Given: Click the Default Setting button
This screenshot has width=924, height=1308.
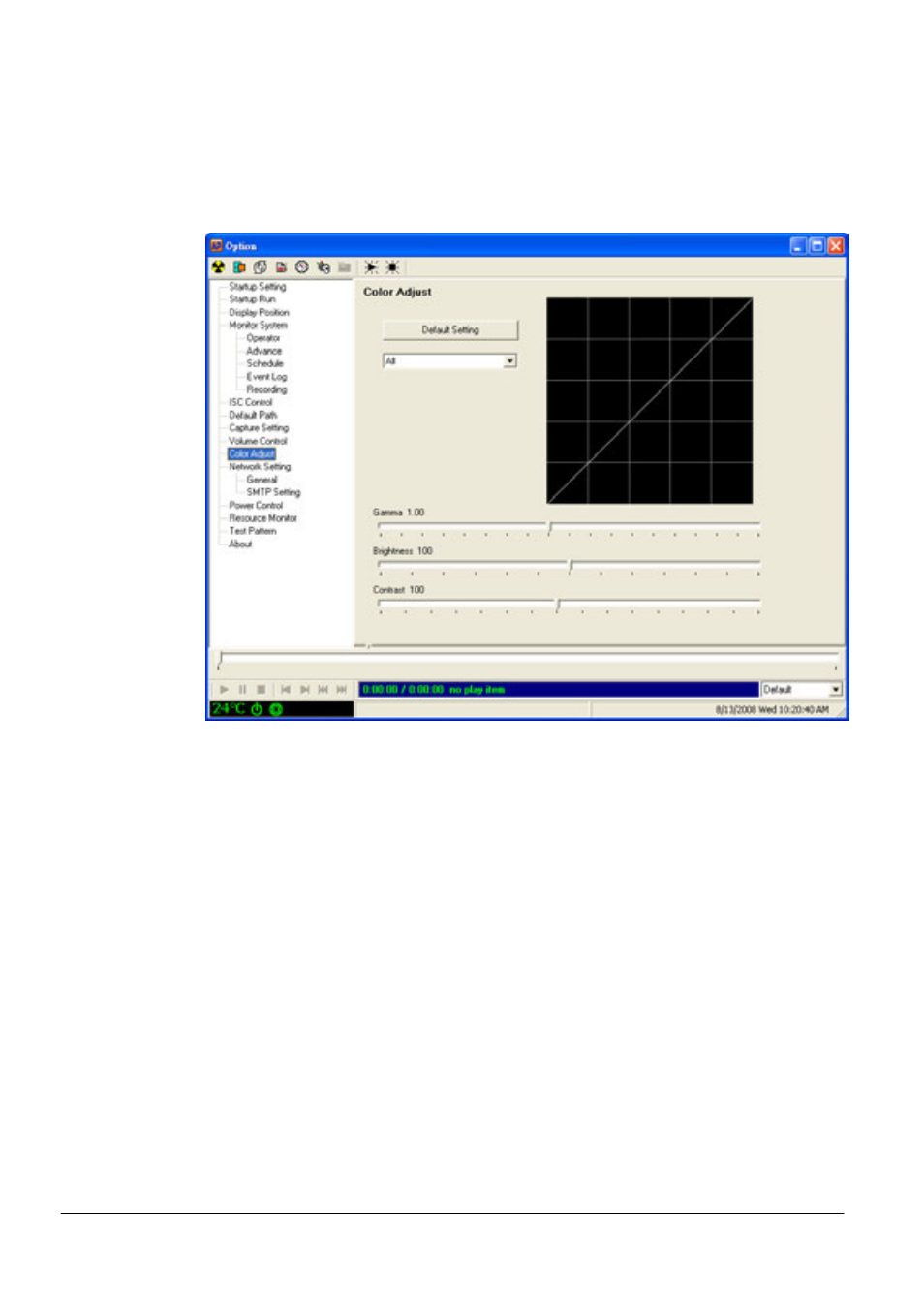Looking at the screenshot, I should (449, 329).
